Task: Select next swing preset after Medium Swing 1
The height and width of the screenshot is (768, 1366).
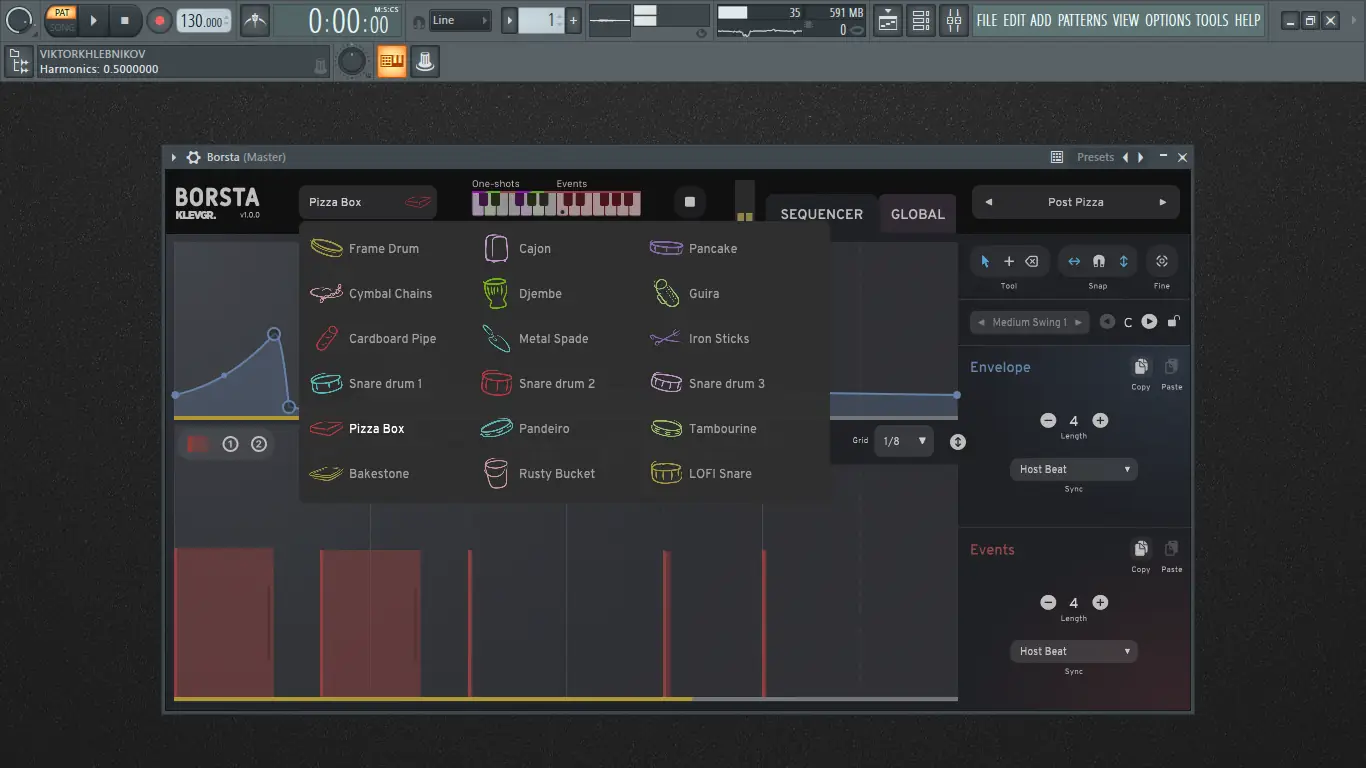Action: [1079, 322]
